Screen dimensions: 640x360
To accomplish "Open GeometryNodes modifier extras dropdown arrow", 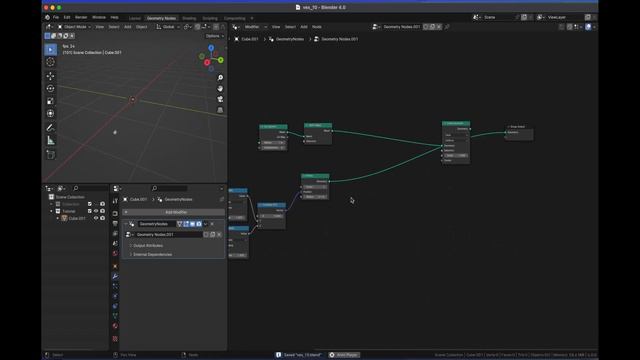I will tap(205, 224).
